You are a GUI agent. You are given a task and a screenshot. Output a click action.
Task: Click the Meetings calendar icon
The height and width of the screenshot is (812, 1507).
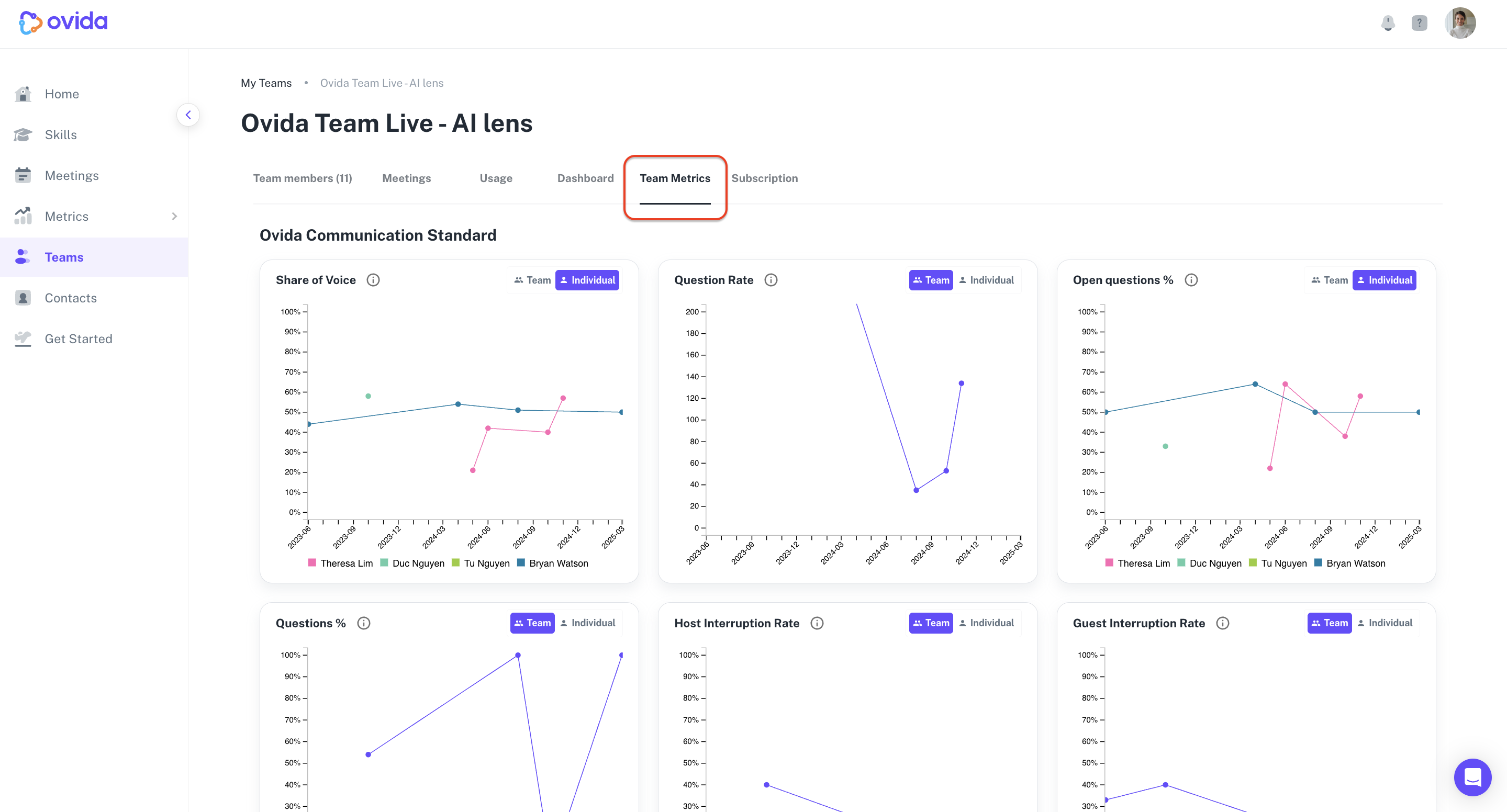coord(23,175)
